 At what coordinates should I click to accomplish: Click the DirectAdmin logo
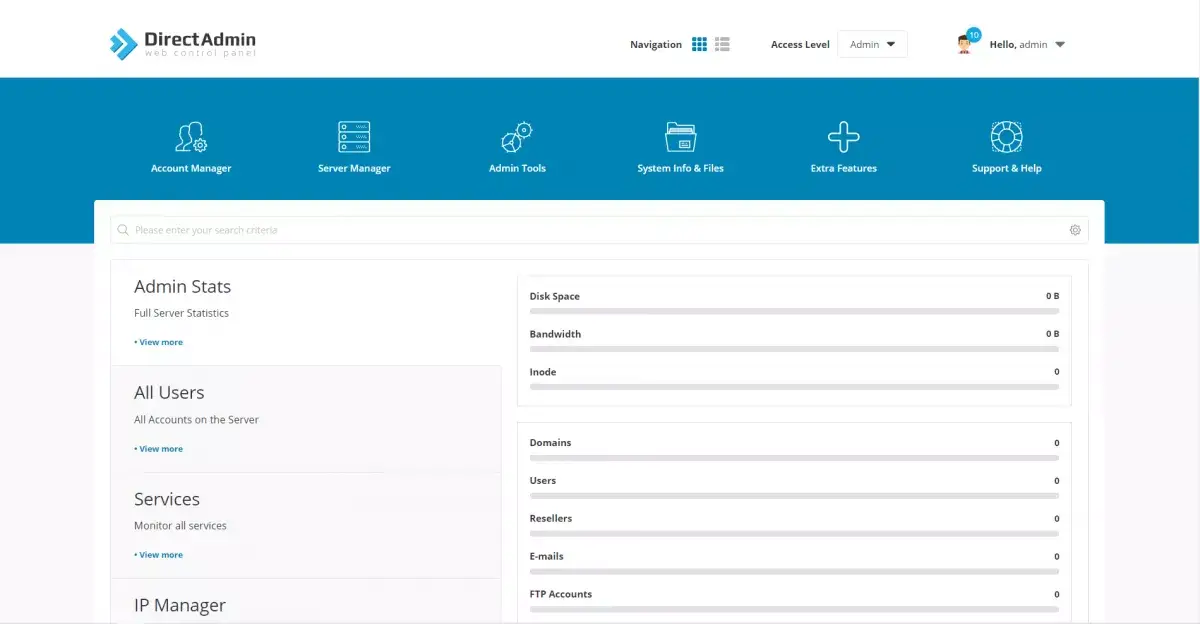pyautogui.click(x=183, y=44)
